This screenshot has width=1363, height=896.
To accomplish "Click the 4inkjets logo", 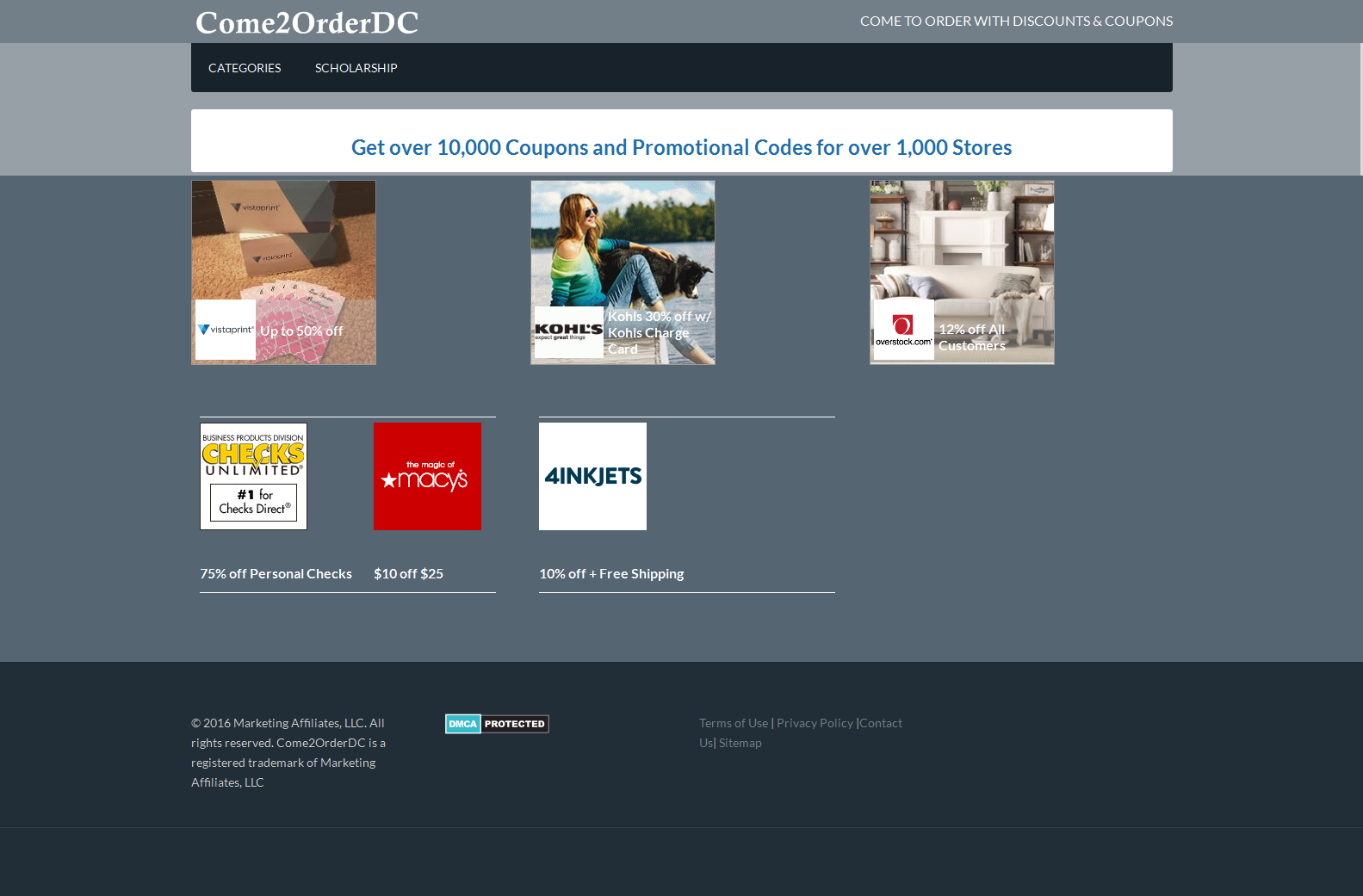I will (592, 476).
